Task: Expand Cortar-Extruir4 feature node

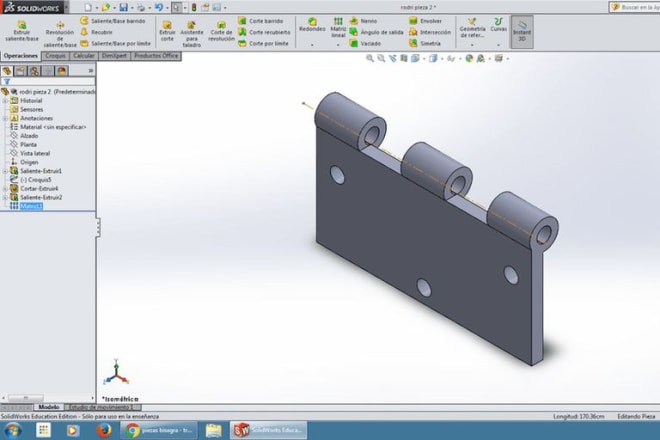Action: click(x=5, y=189)
